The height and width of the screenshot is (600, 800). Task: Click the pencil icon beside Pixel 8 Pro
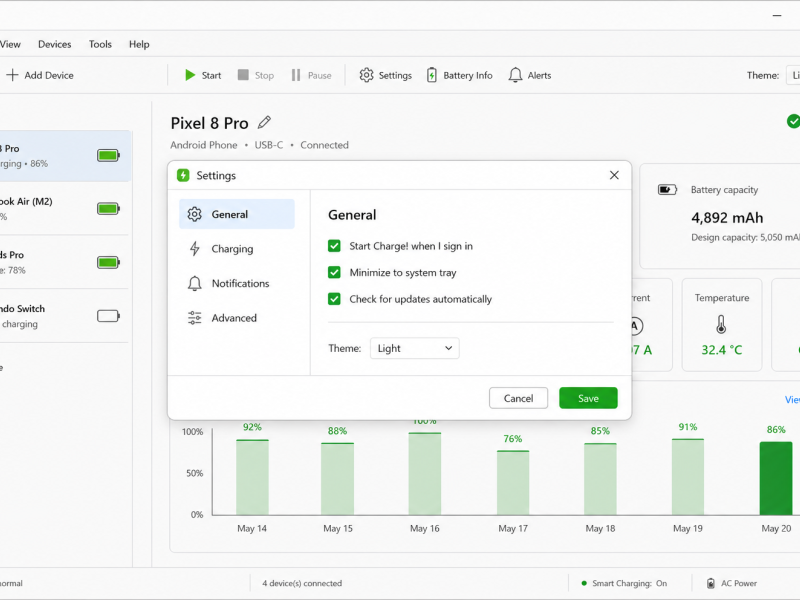pos(264,122)
